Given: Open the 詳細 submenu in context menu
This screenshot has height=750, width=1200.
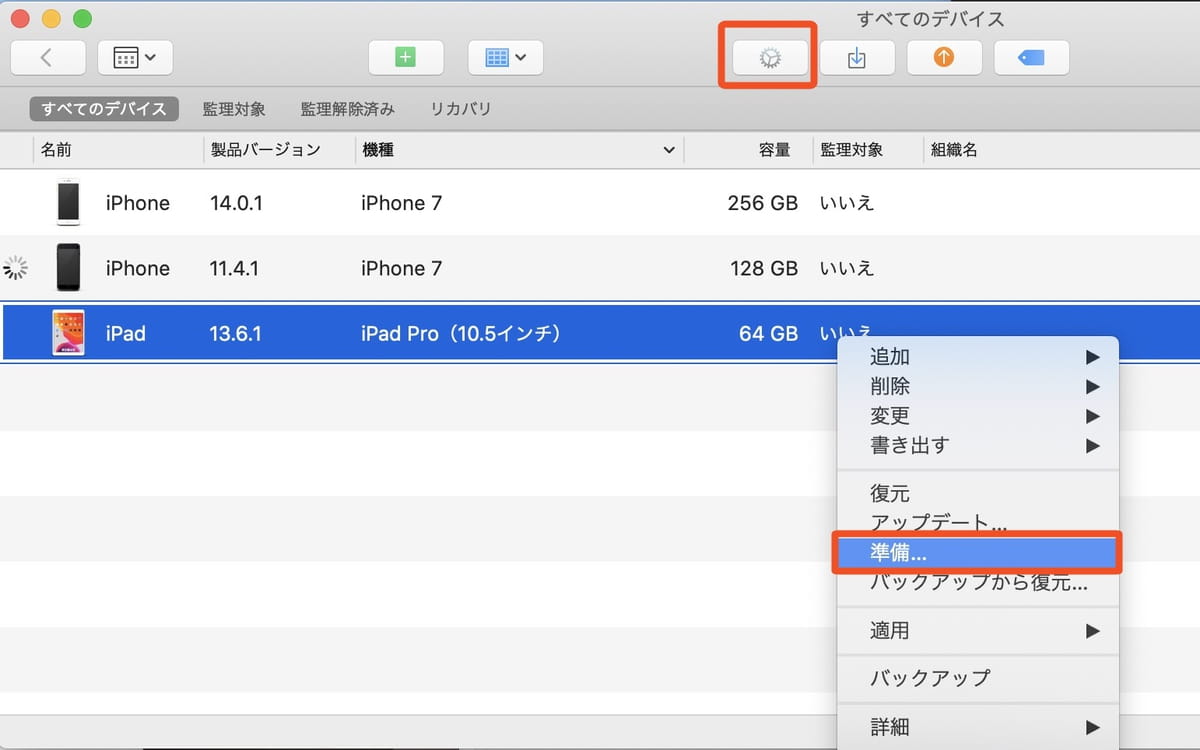Looking at the screenshot, I should pos(977,727).
